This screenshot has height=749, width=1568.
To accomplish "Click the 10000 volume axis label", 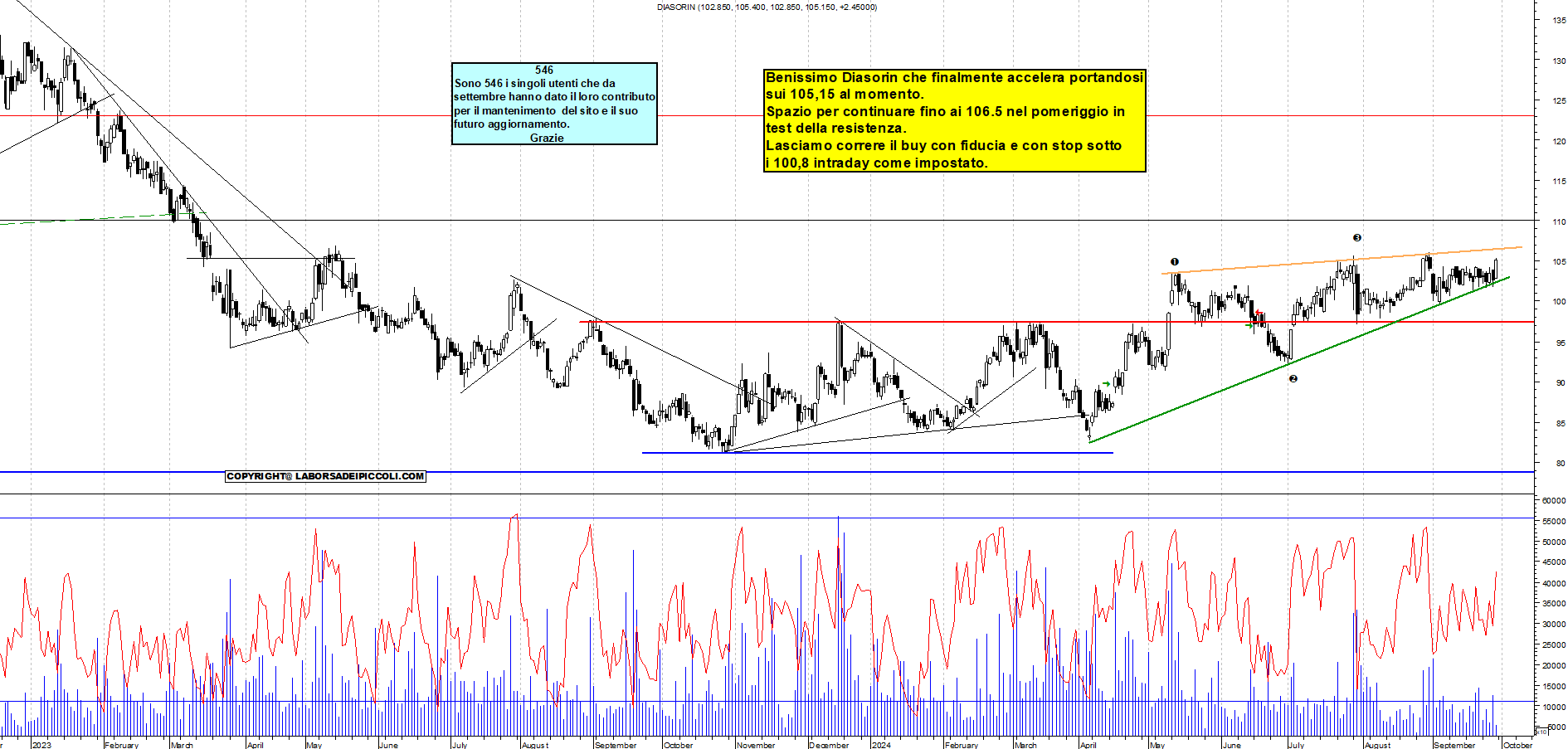I will (x=1555, y=707).
